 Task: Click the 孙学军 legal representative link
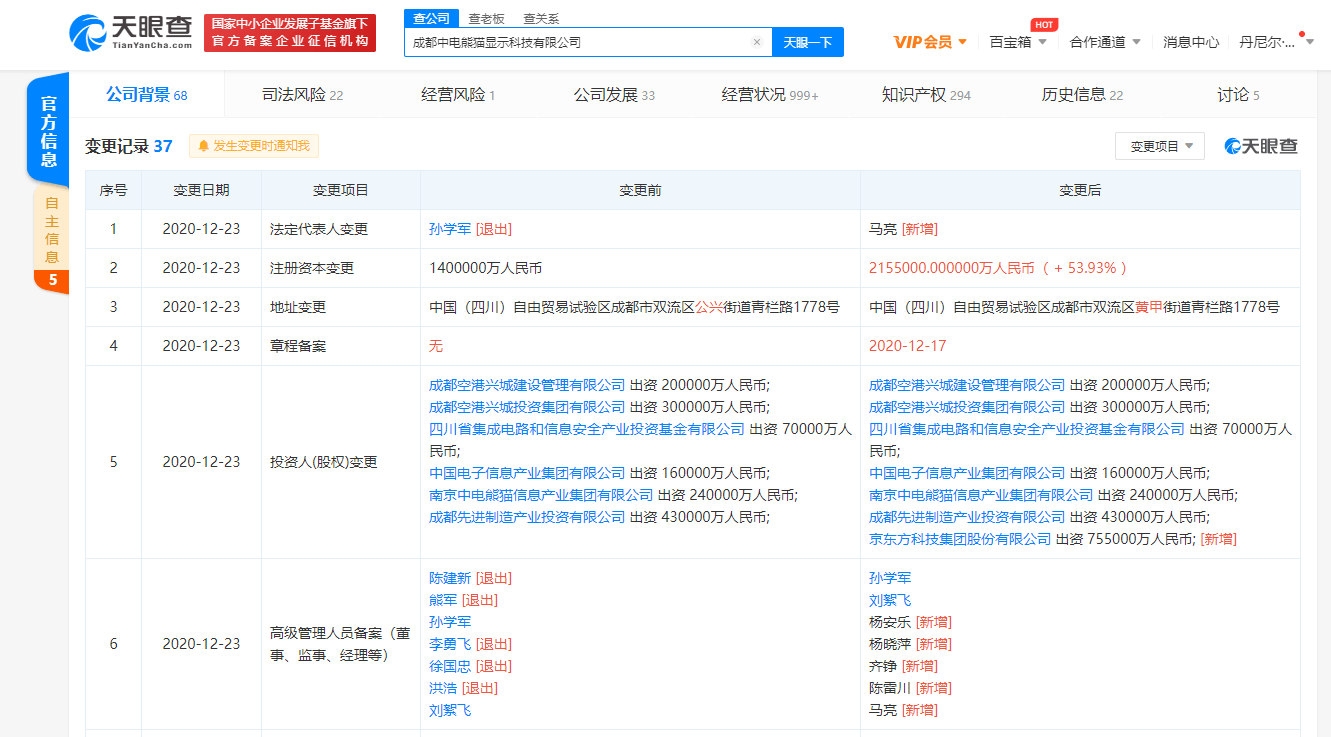[x=451, y=228]
